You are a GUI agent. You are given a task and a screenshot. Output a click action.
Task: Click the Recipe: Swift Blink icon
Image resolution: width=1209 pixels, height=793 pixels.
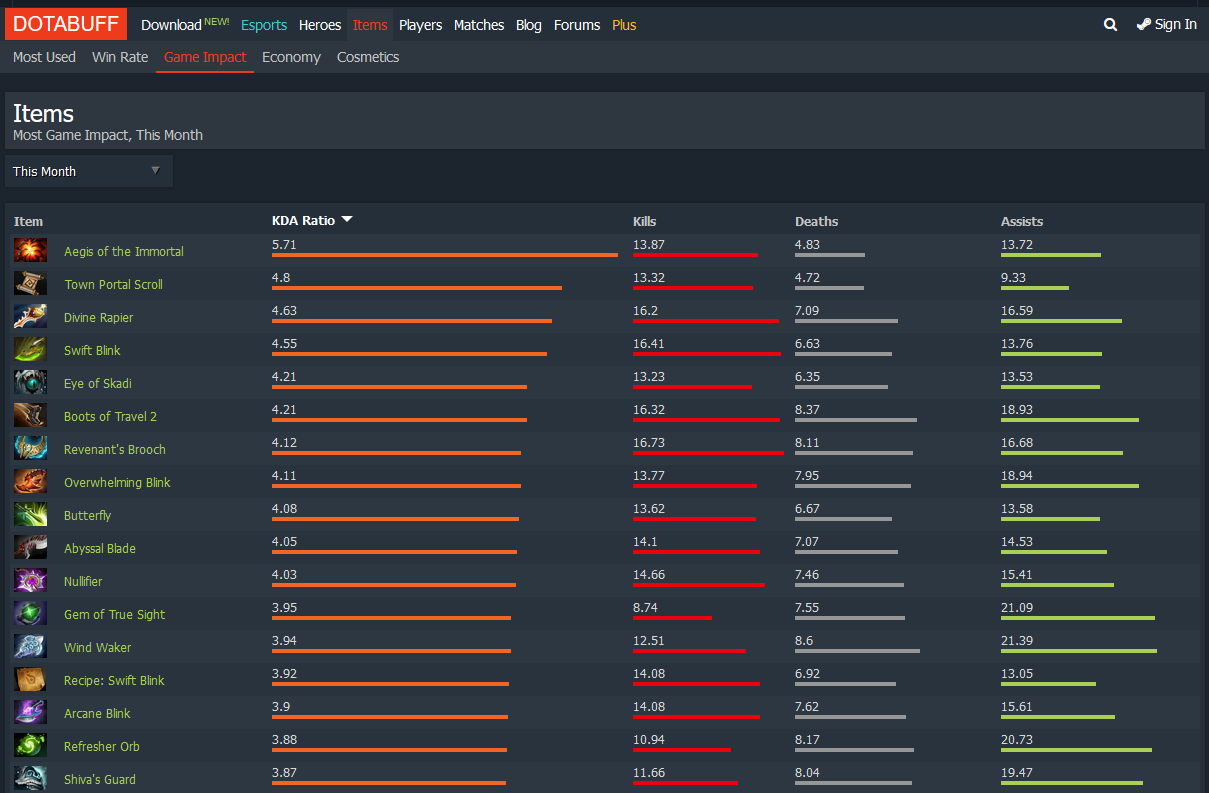pyautogui.click(x=30, y=680)
